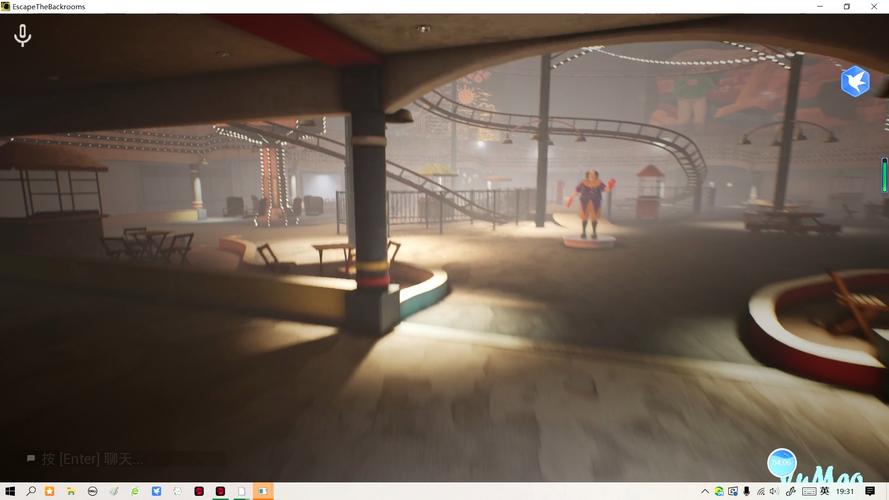The image size is (889, 500).
Task: Open the touch keyboard tray icon
Action: coord(809,491)
